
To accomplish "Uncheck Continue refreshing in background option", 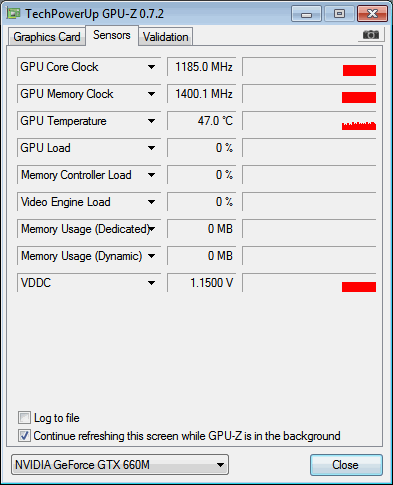I will pyautogui.click(x=24, y=436).
